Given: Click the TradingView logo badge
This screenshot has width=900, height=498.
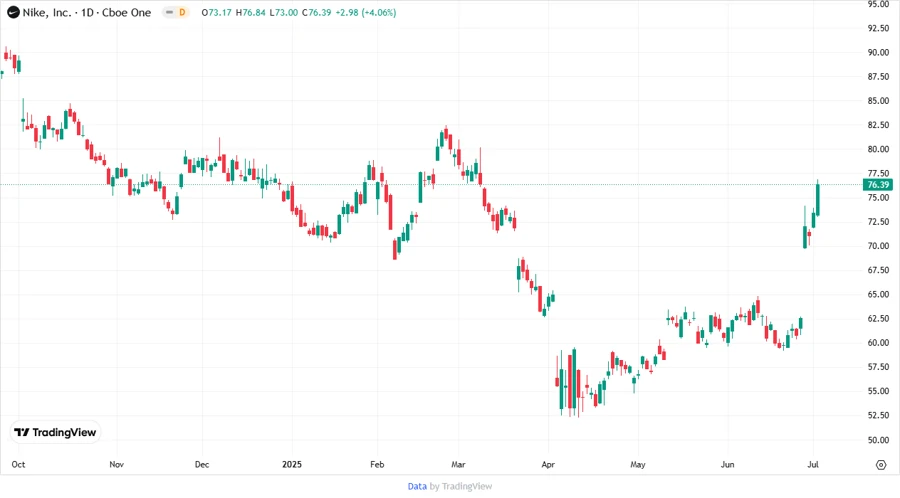Looking at the screenshot, I should coord(56,433).
